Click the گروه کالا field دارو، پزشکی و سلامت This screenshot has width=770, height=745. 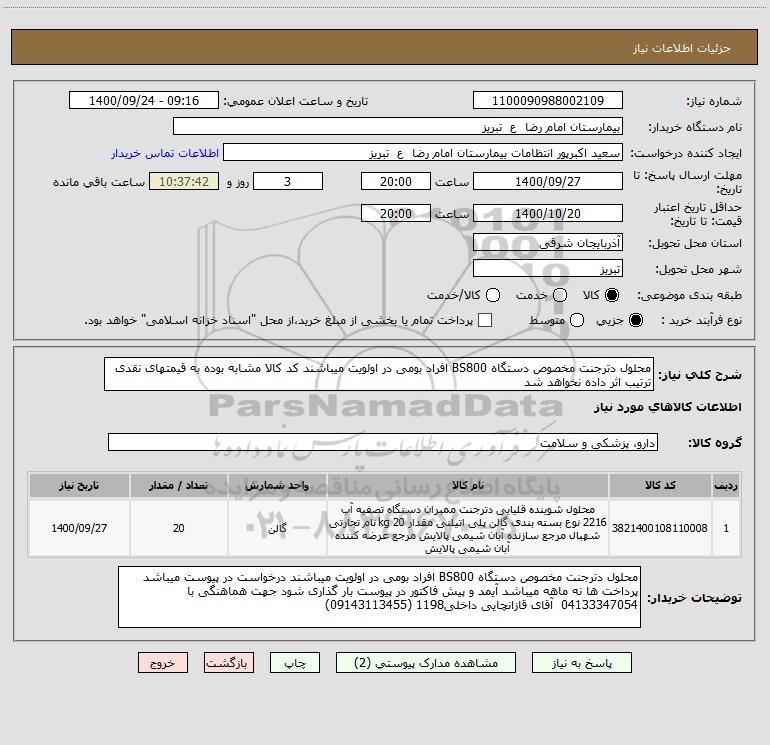[x=383, y=442]
